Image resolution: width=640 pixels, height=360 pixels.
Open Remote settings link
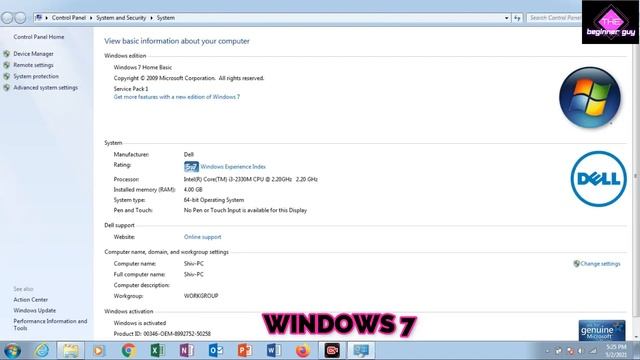pos(33,65)
